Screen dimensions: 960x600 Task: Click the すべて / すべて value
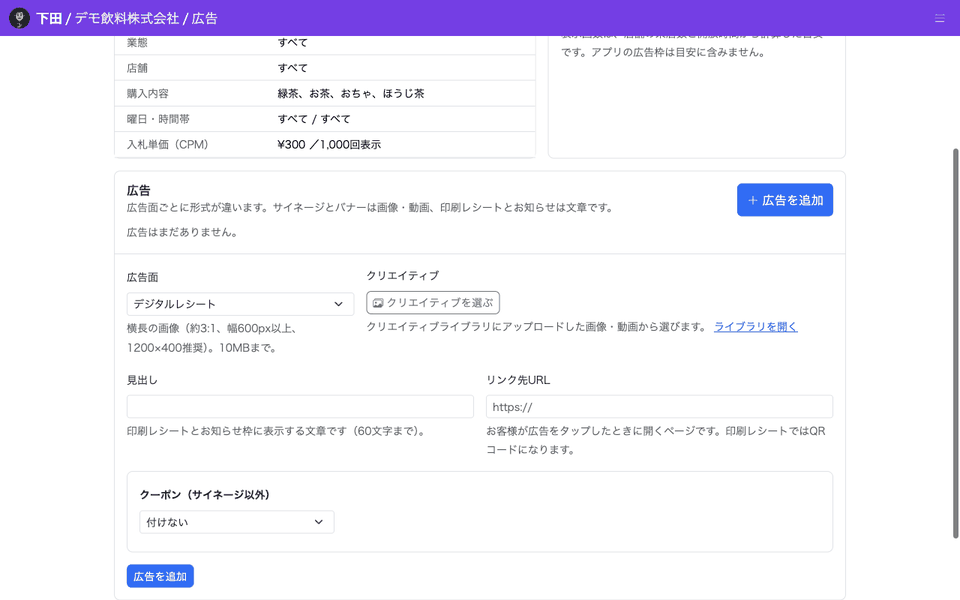[x=314, y=119]
